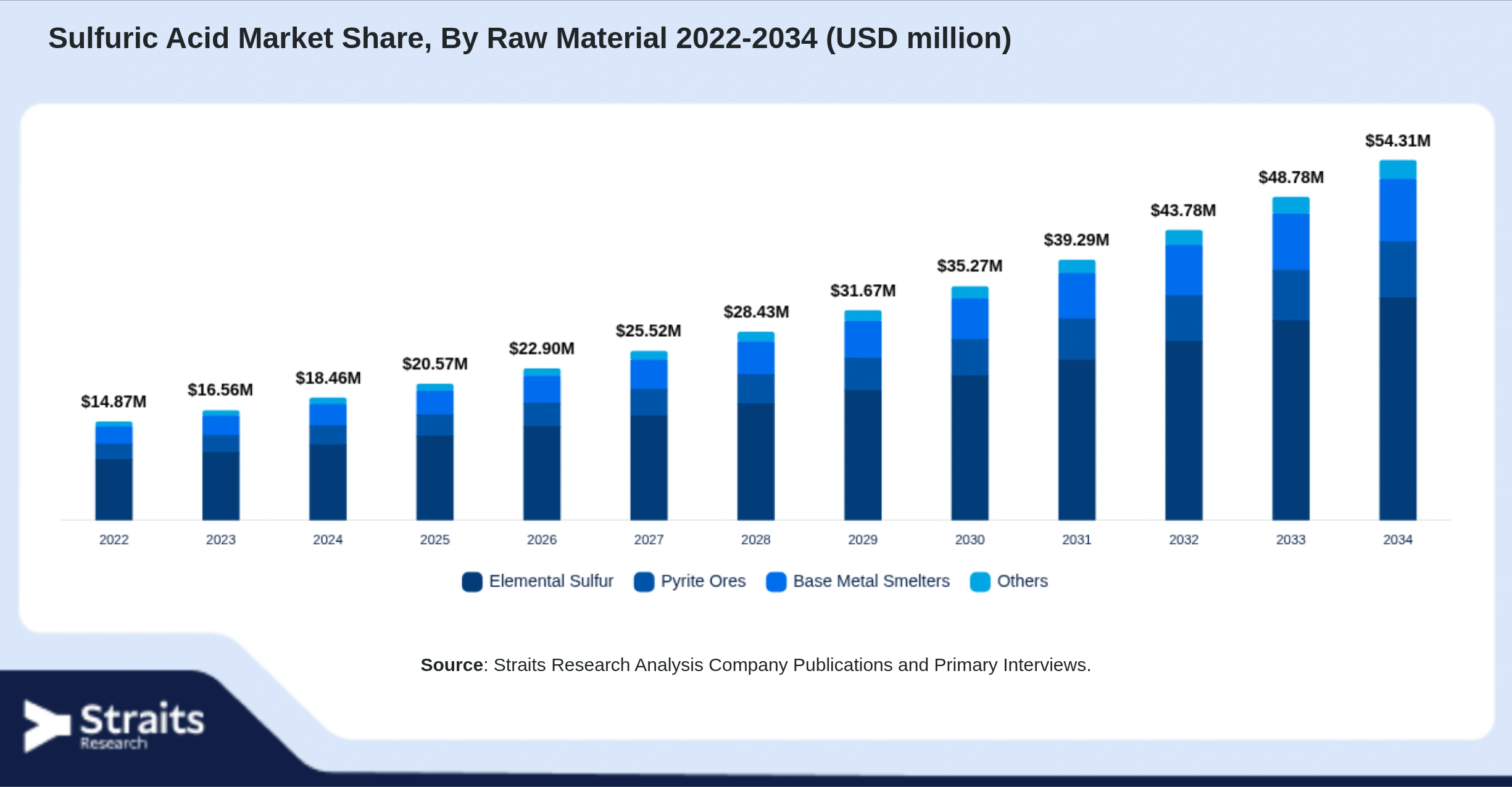
Task: Select the 2026 stacked bar
Action: click(x=542, y=444)
